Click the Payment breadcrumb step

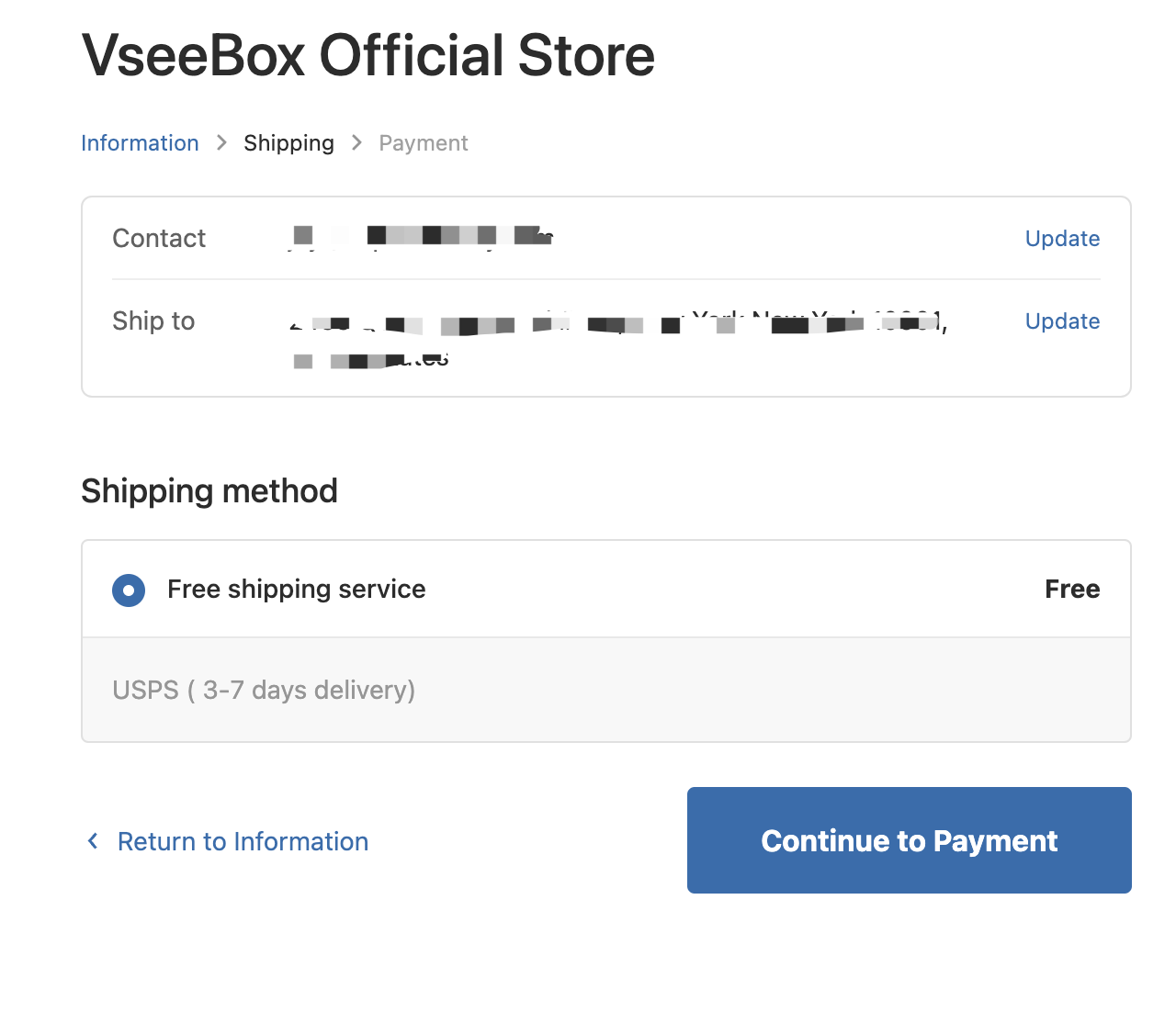click(424, 143)
